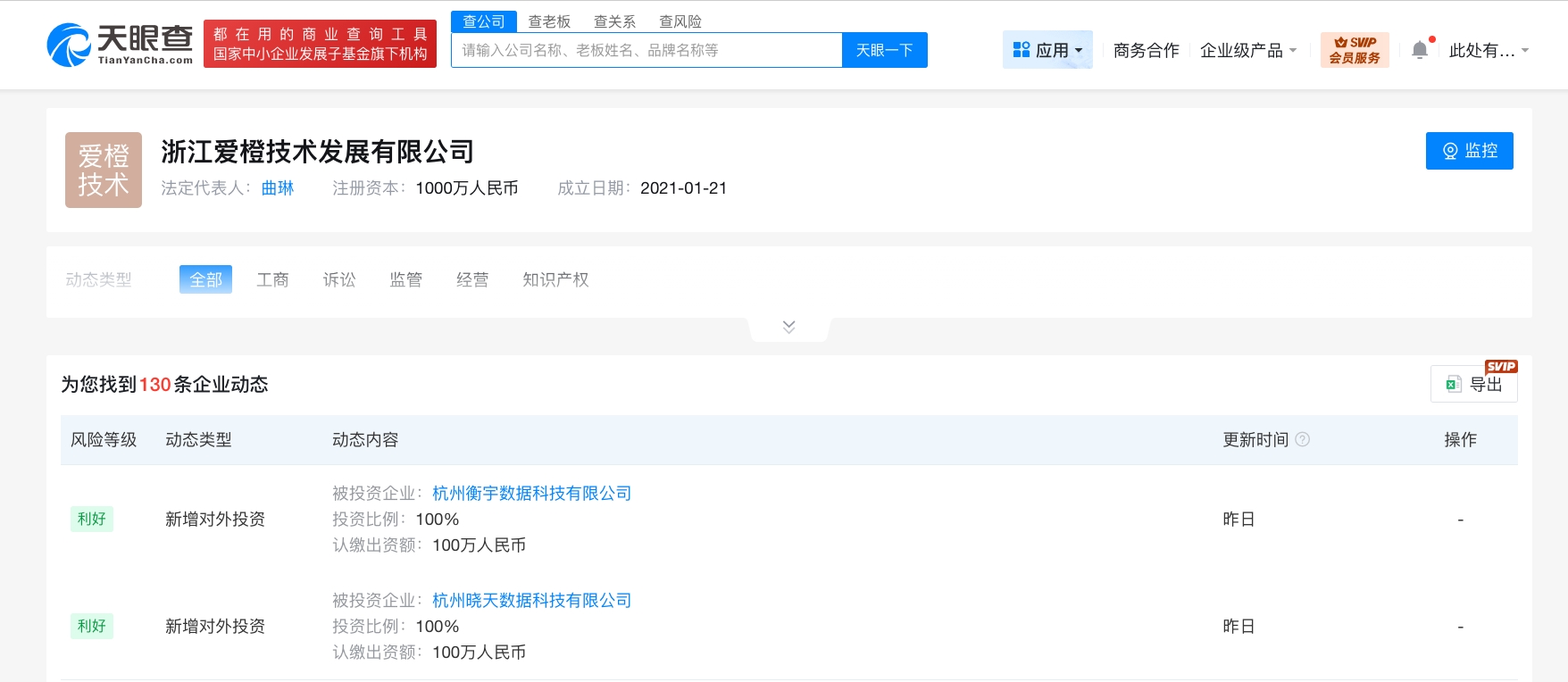Image resolution: width=1568 pixels, height=682 pixels.
Task: Switch to the 查老板 search tab
Action: point(549,21)
